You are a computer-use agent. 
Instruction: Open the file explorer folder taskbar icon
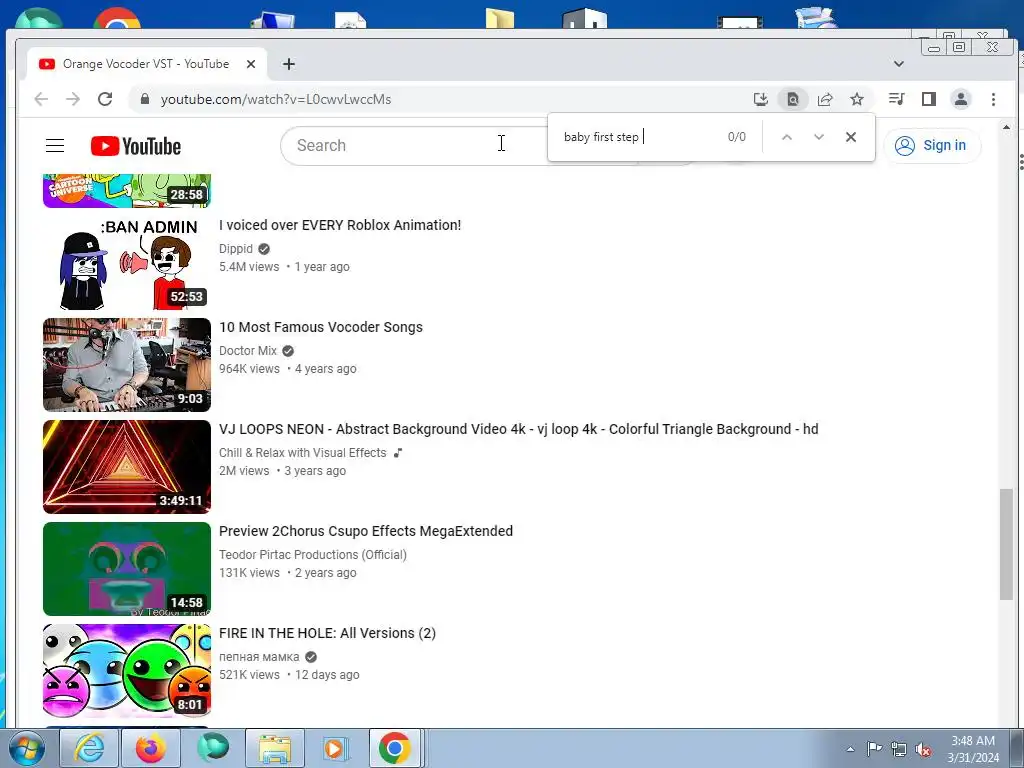275,748
